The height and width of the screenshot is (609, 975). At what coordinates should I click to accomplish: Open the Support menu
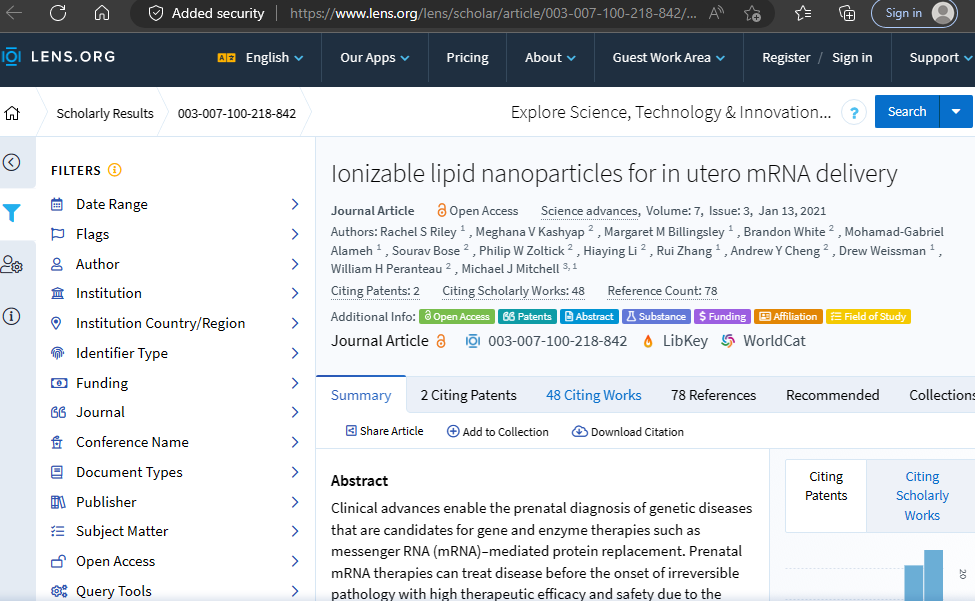tap(940, 58)
